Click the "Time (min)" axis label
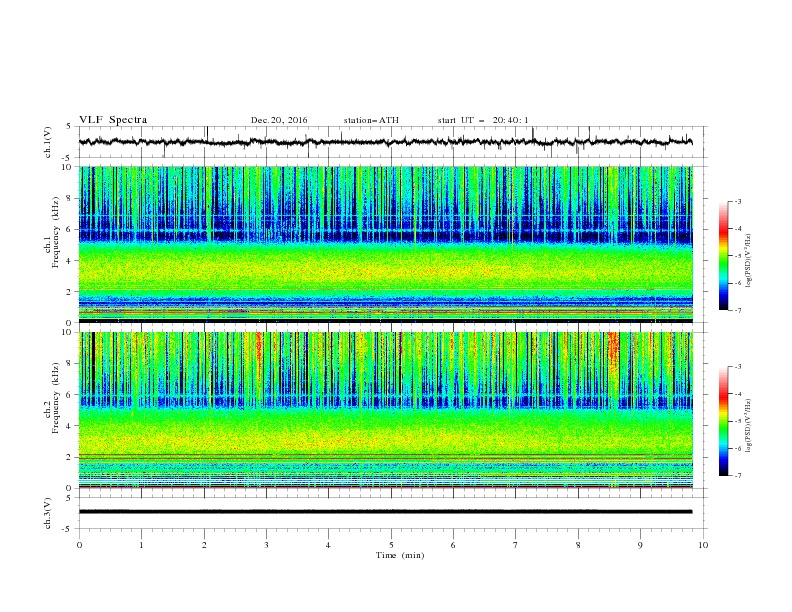Screen dimensions: 792x612 [400, 555]
